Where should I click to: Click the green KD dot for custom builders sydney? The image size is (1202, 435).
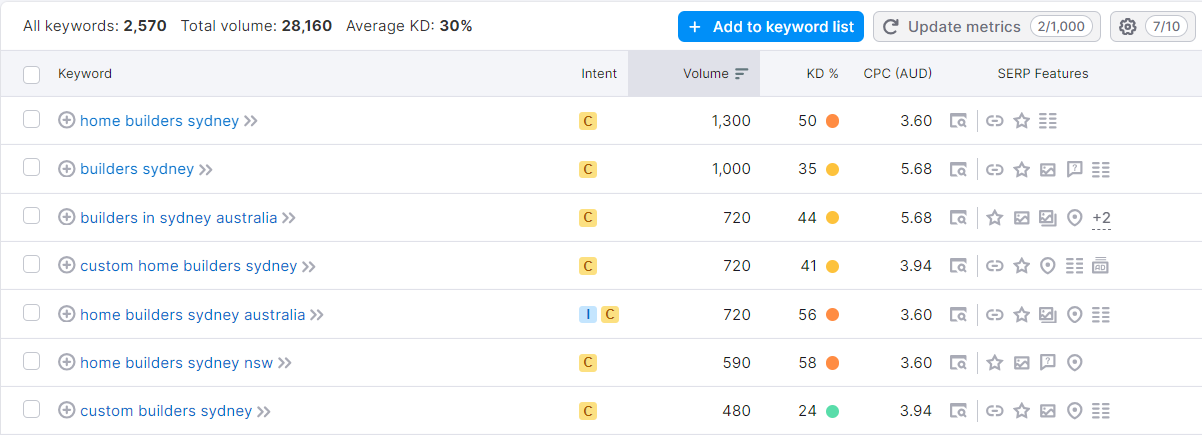click(832, 411)
